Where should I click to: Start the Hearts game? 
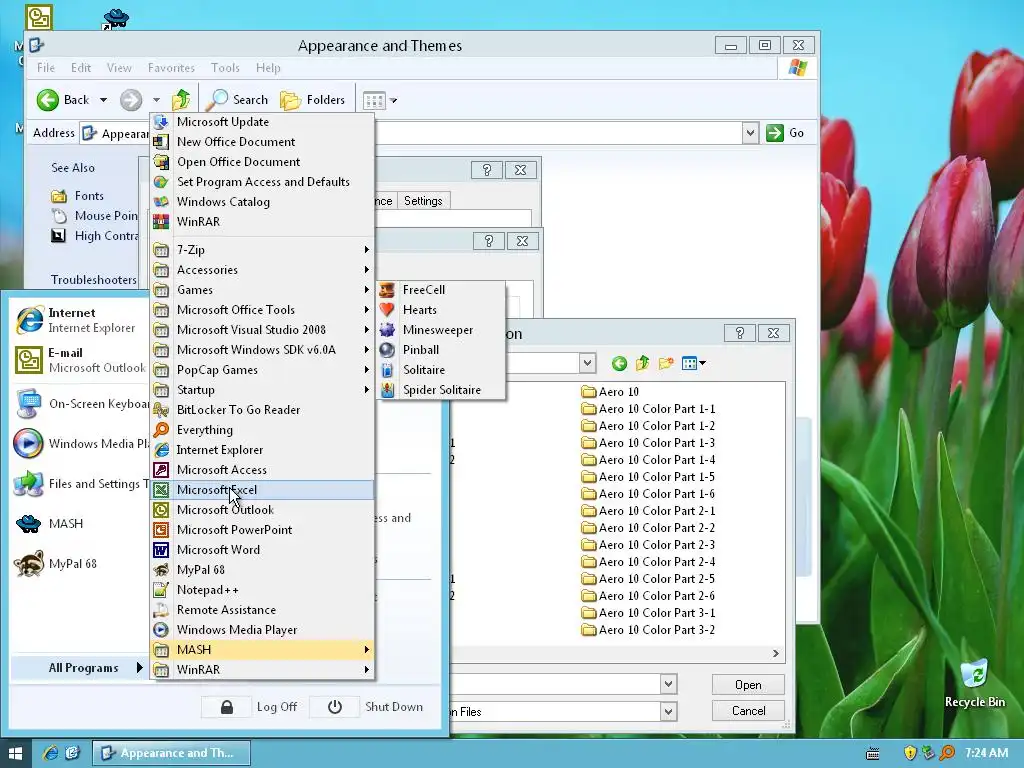pos(441,310)
